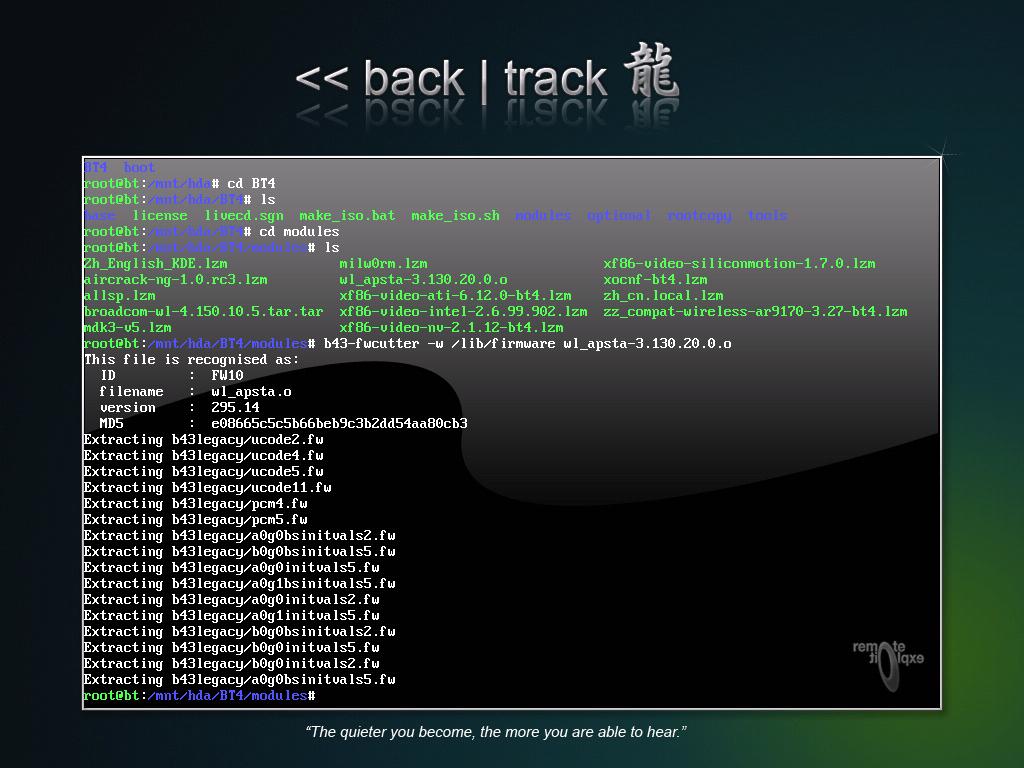This screenshot has width=1024, height=768.
Task: Click the 'The quieter you become' quote text
Action: [496, 732]
